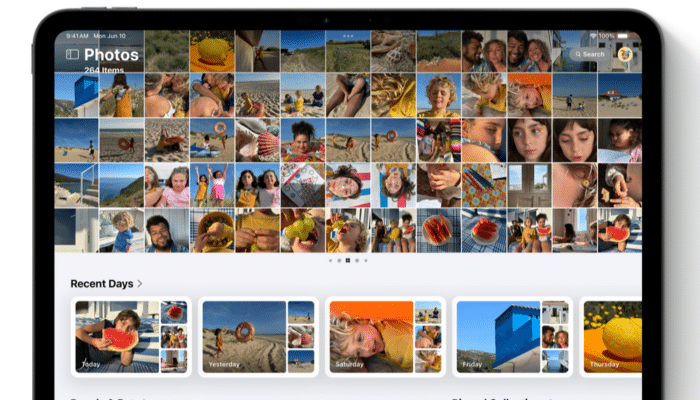Expand Recent Days with its chevron

(x=140, y=283)
